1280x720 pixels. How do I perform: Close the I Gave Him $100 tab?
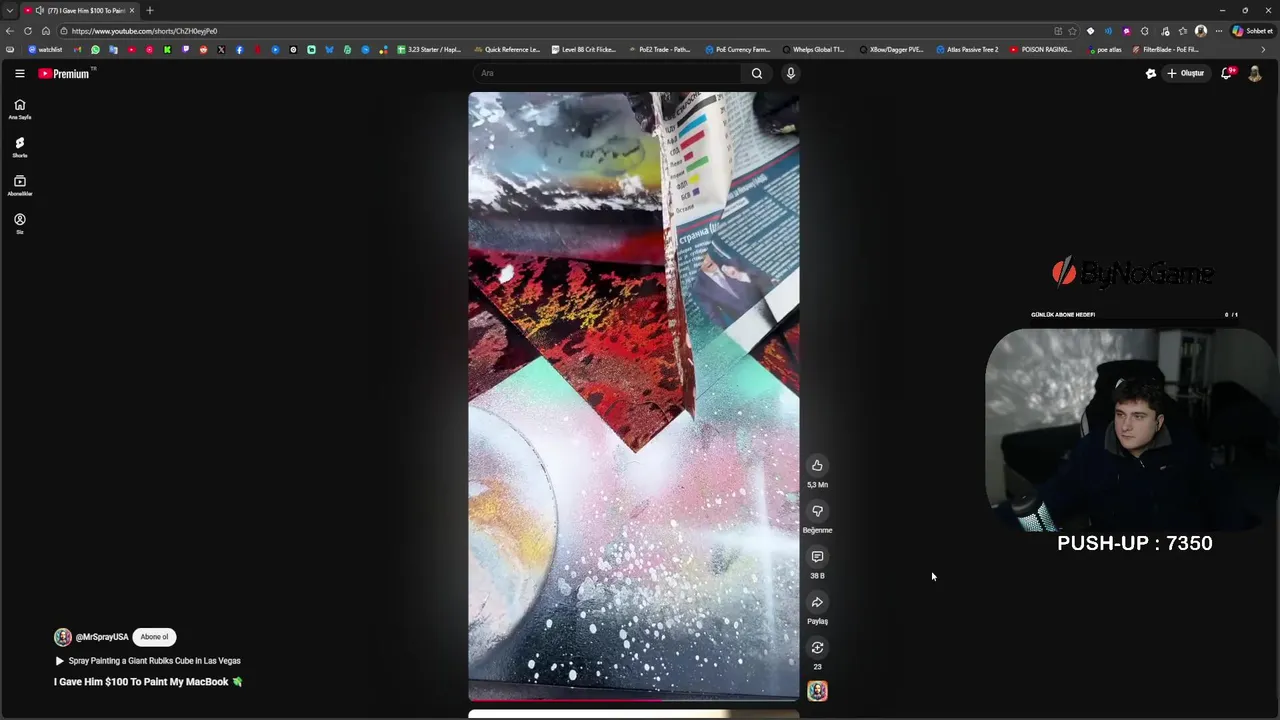coord(132,10)
